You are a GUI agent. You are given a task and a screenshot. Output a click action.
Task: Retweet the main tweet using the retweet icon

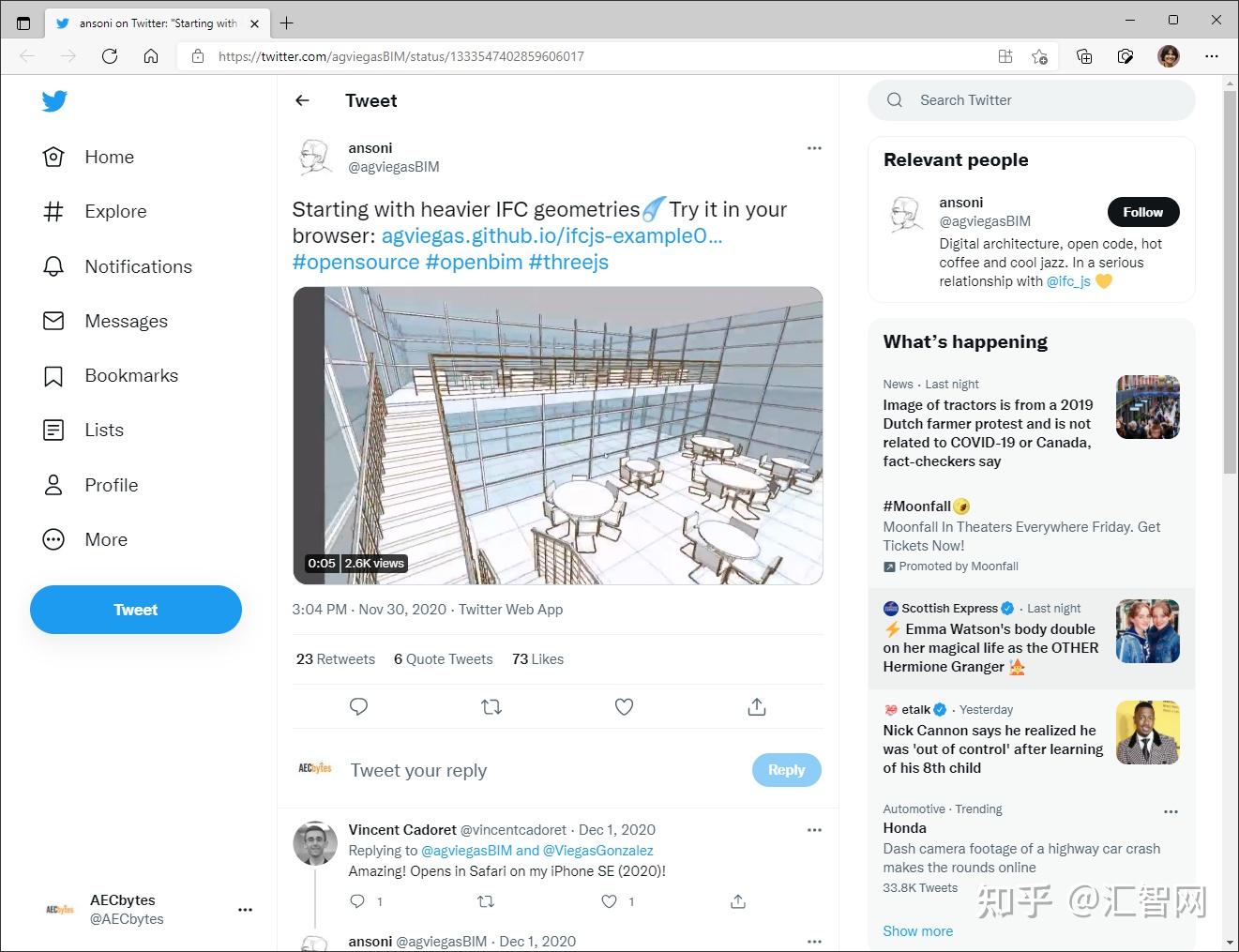point(491,706)
